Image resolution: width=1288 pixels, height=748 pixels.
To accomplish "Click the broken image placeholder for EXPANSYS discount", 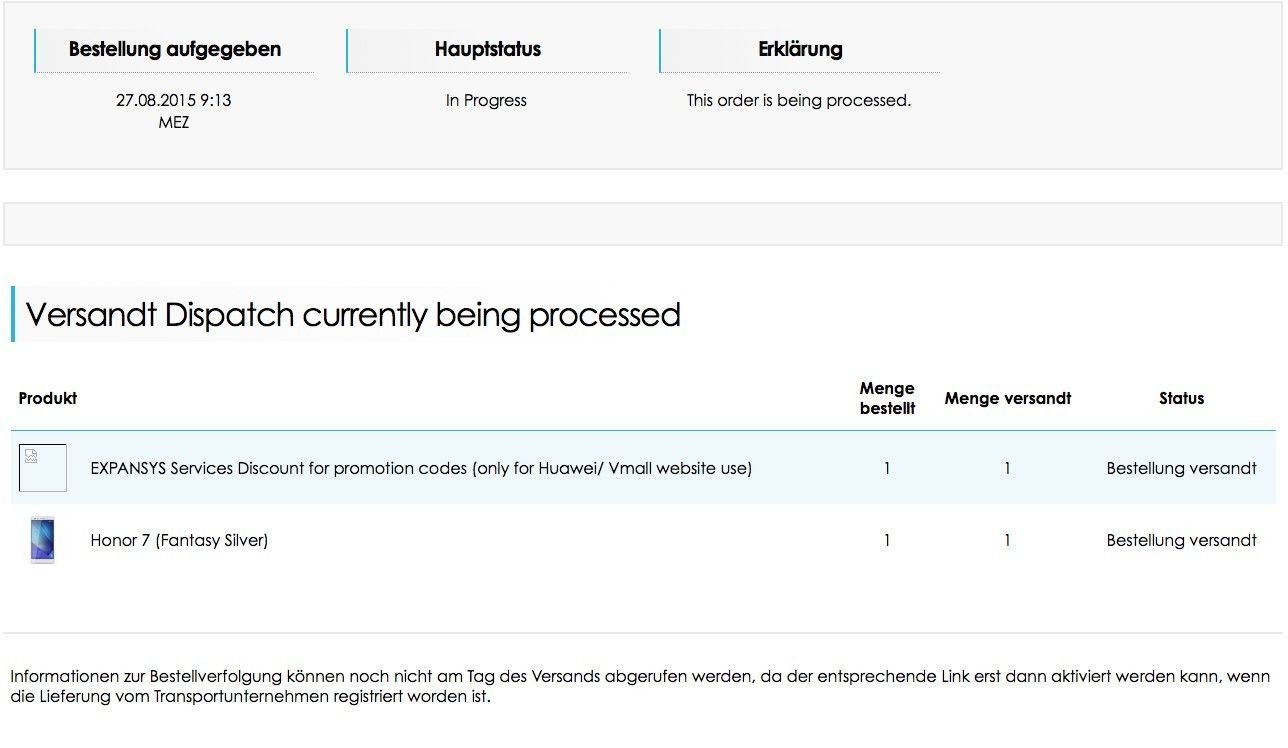I will 43,468.
